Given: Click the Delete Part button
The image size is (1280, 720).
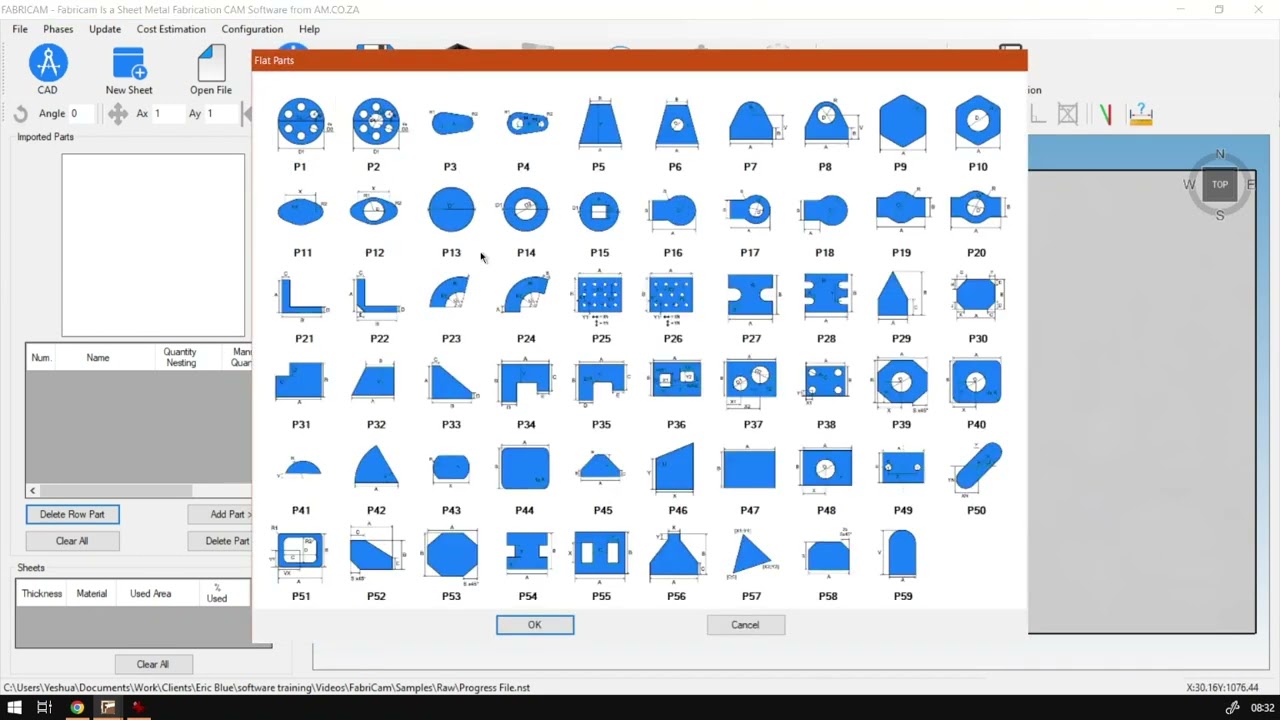Looking at the screenshot, I should (x=220, y=541).
